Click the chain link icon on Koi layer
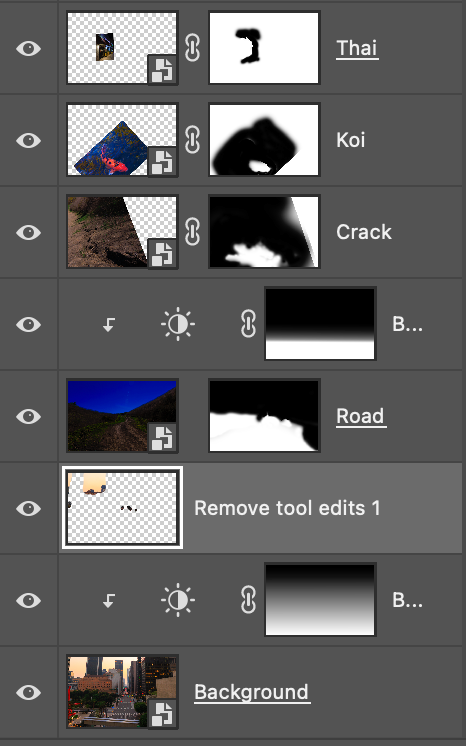The width and height of the screenshot is (466, 746). pyautogui.click(x=192, y=140)
